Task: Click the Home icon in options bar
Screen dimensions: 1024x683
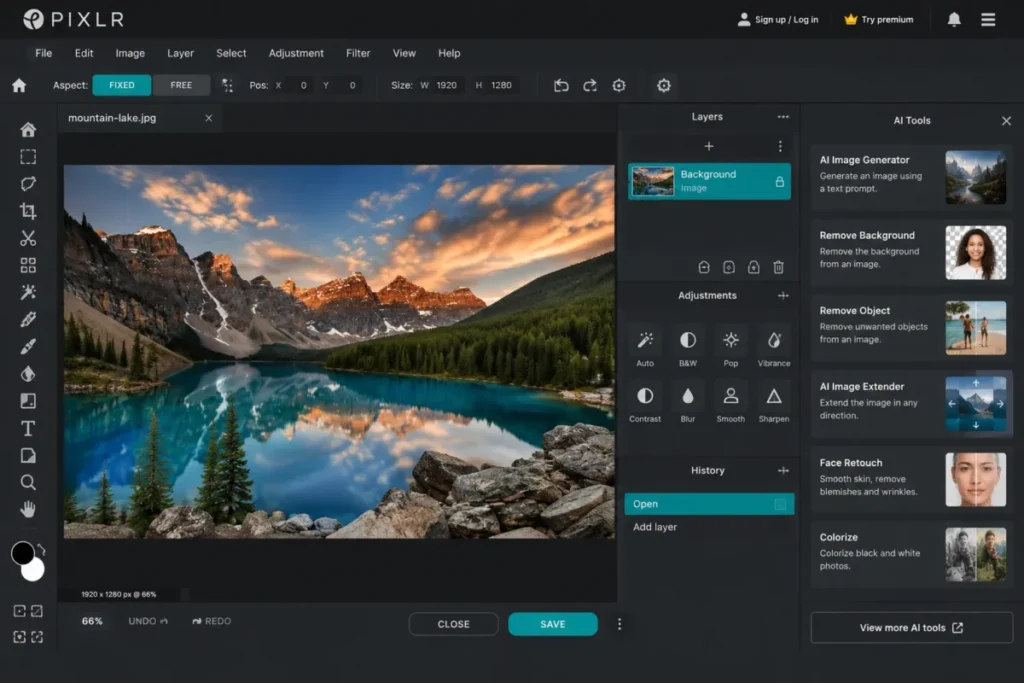Action: tap(19, 86)
